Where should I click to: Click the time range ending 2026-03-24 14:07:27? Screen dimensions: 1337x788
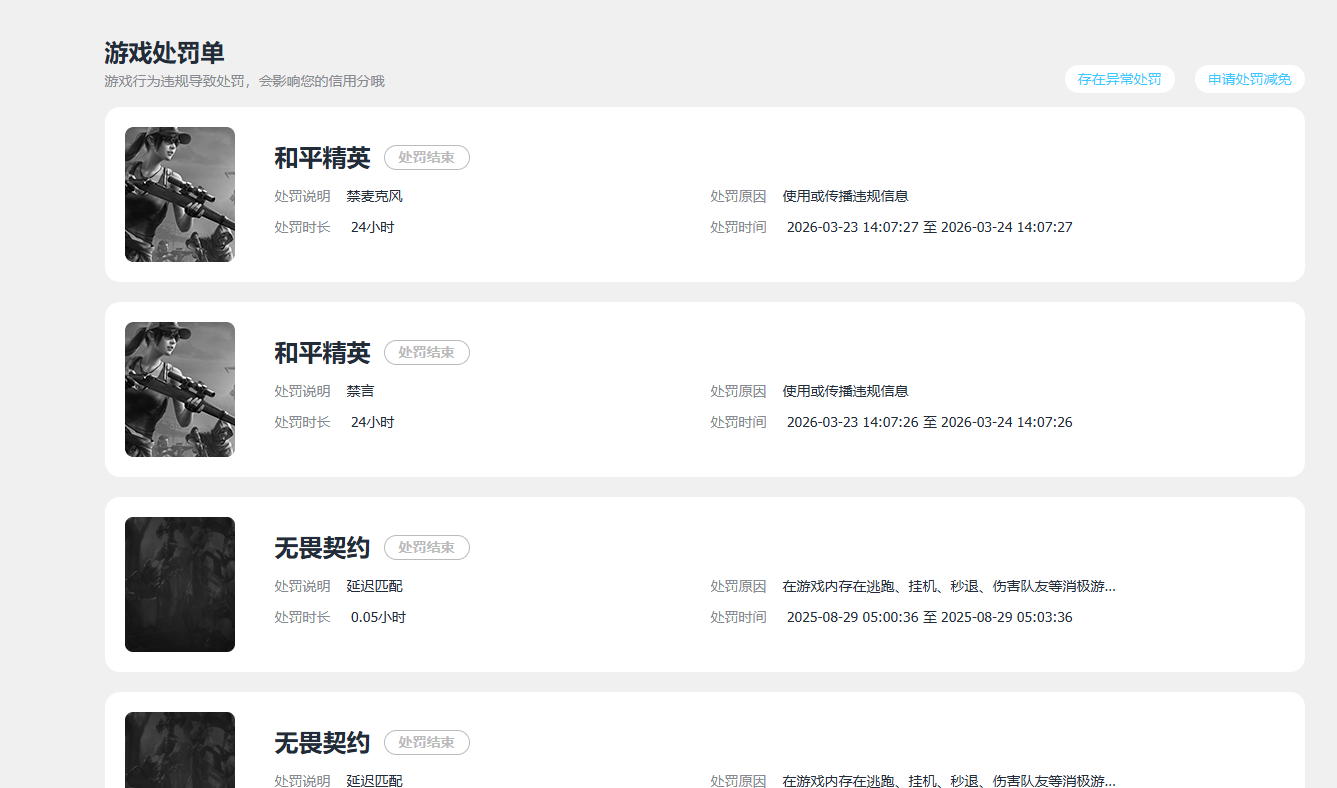[930, 227]
